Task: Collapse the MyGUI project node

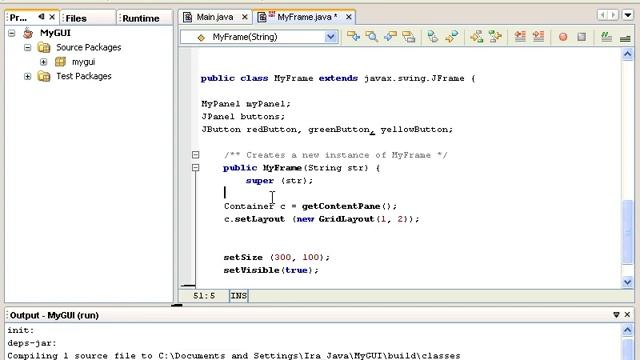Action: point(11,33)
